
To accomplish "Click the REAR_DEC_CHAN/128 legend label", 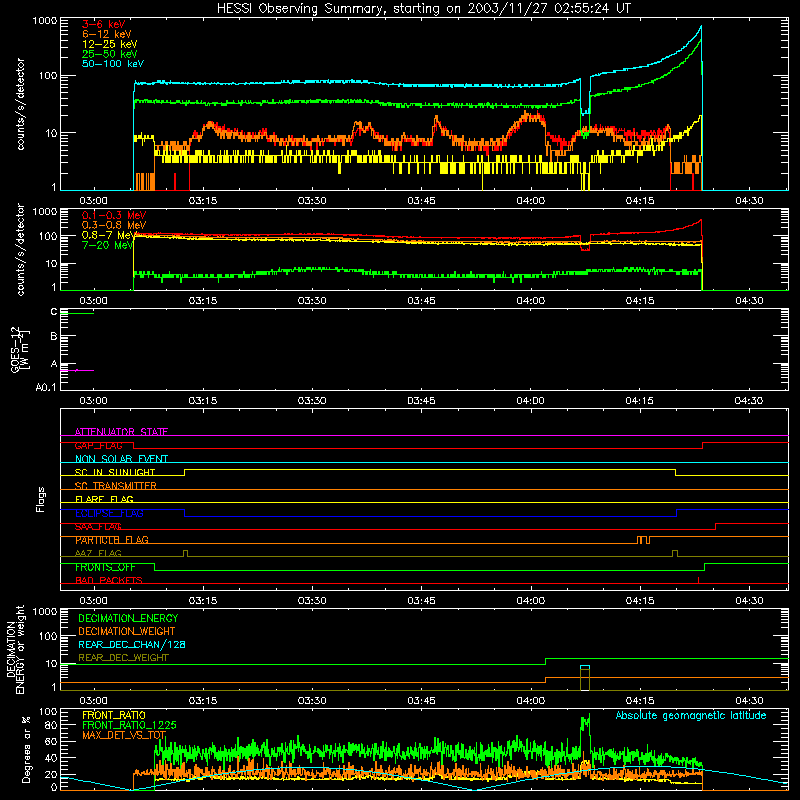I will point(132,644).
